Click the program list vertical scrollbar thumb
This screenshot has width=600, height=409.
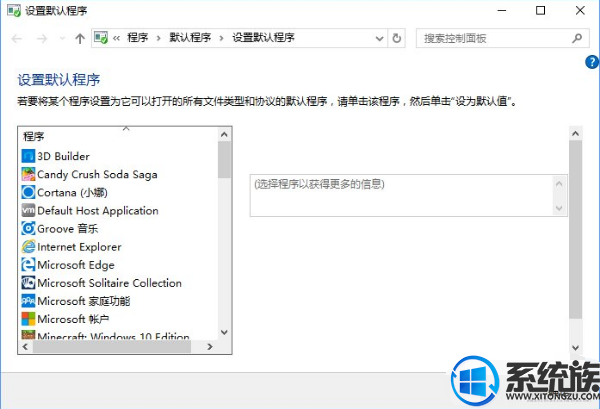[224, 160]
